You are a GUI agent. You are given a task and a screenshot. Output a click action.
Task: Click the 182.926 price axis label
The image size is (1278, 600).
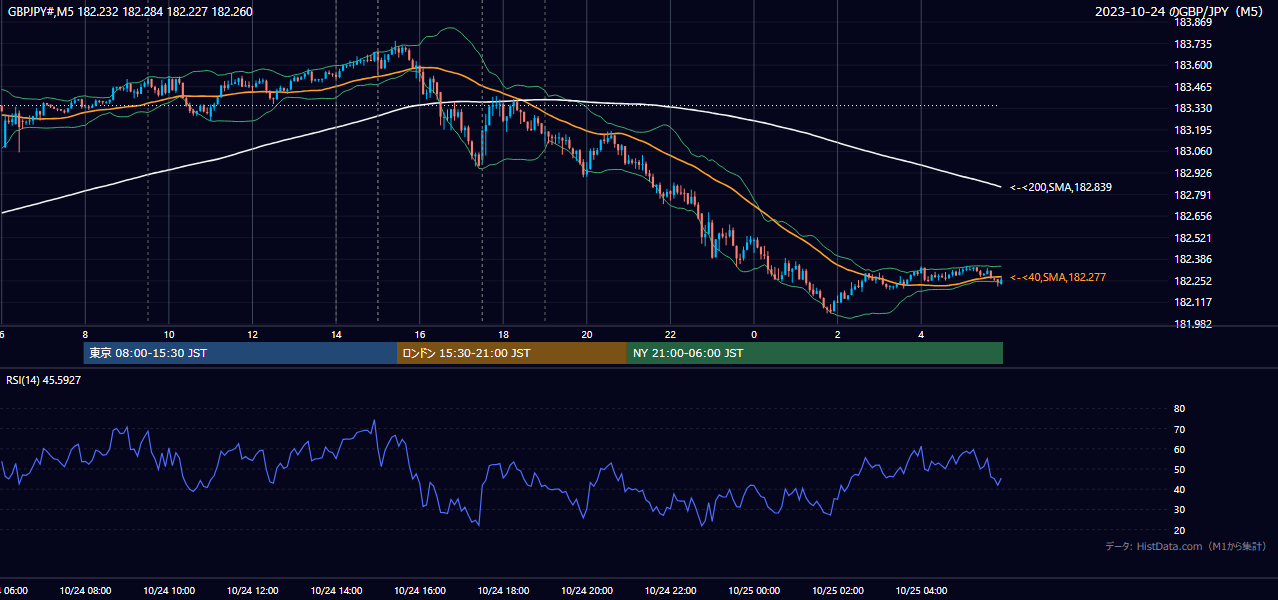click(1192, 173)
